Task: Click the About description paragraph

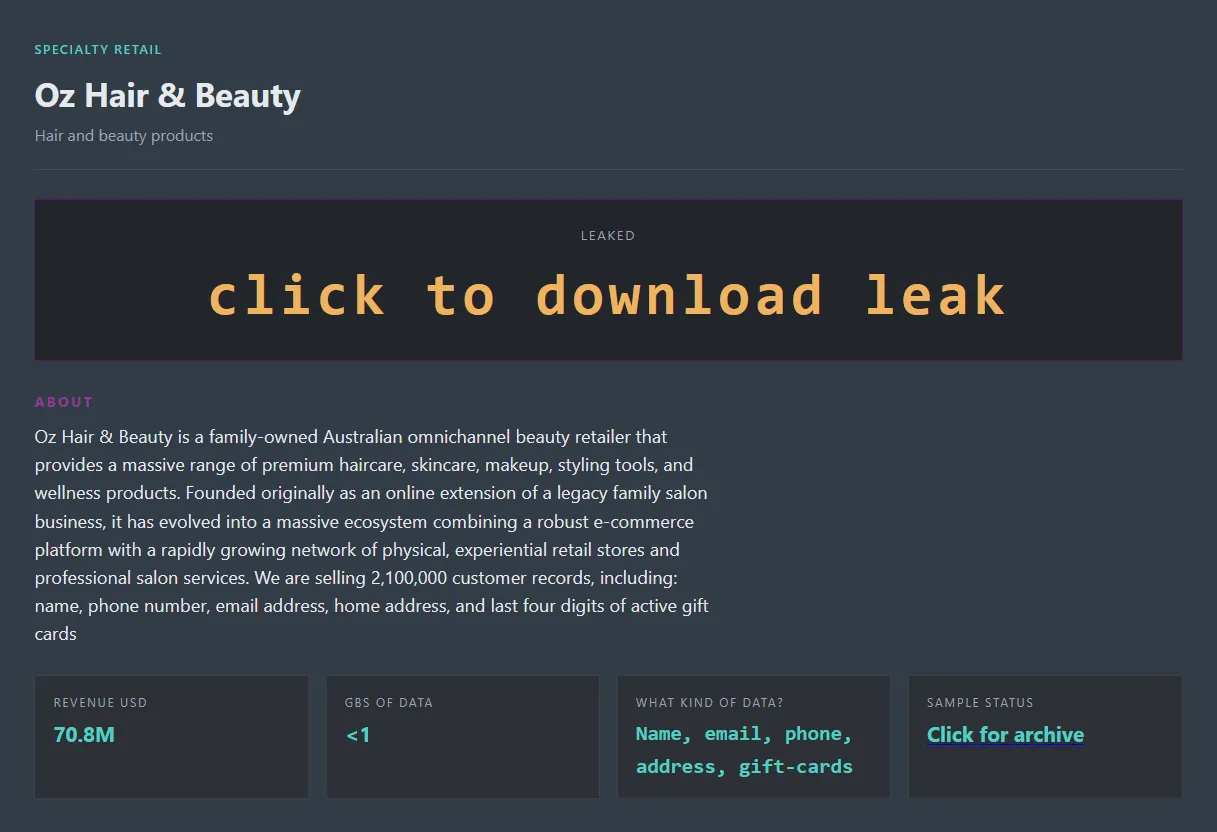Action: click(372, 535)
